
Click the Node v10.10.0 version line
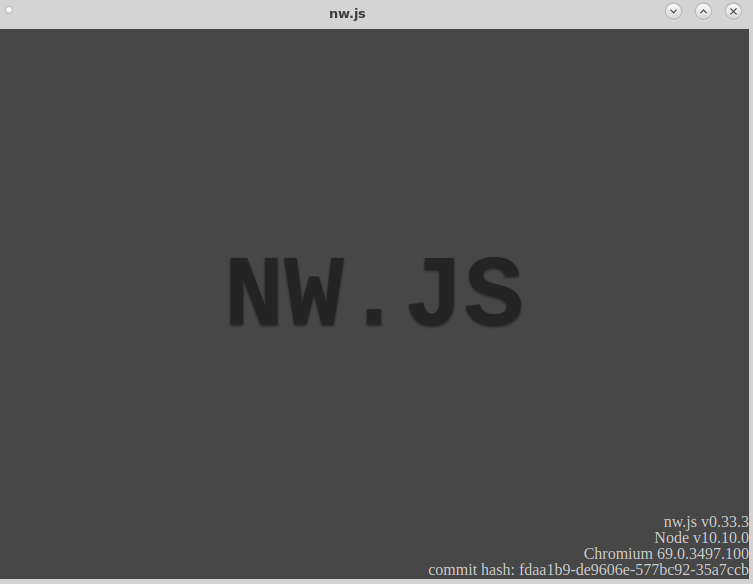click(701, 538)
